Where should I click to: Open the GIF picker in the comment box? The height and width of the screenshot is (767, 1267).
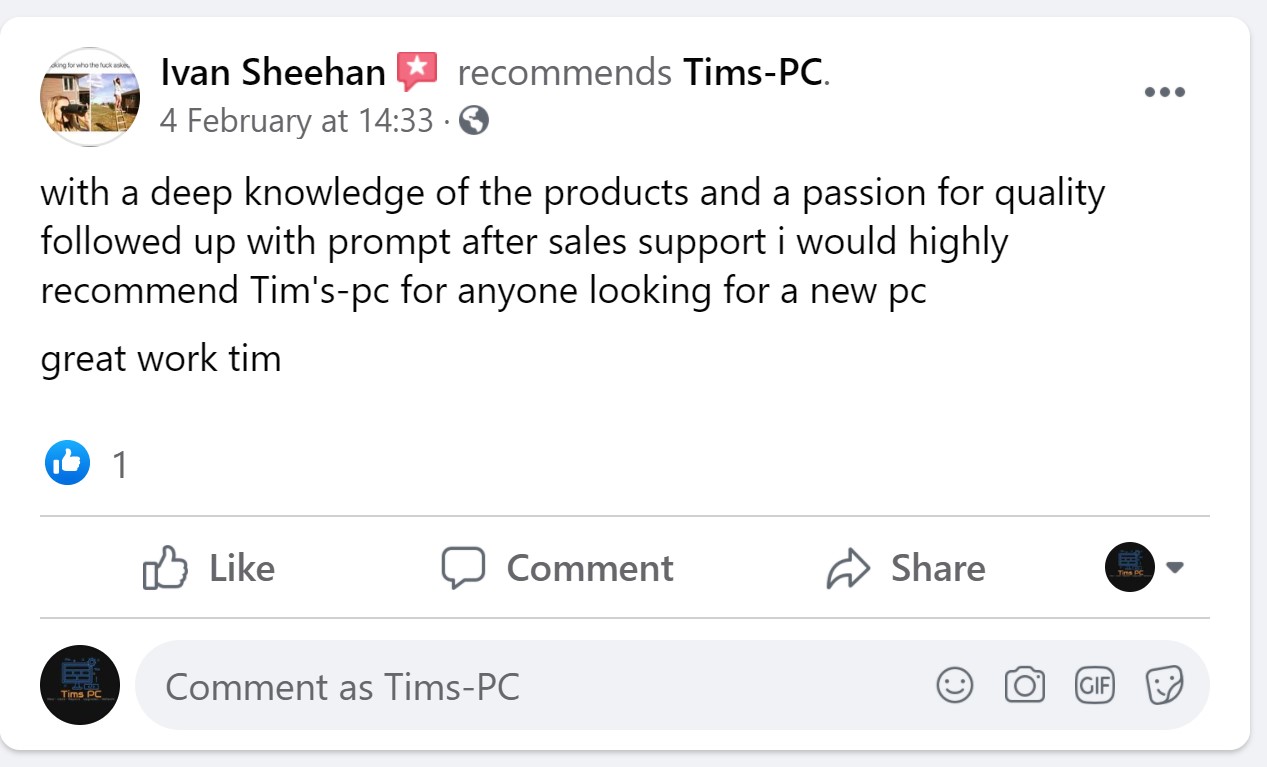(1094, 686)
